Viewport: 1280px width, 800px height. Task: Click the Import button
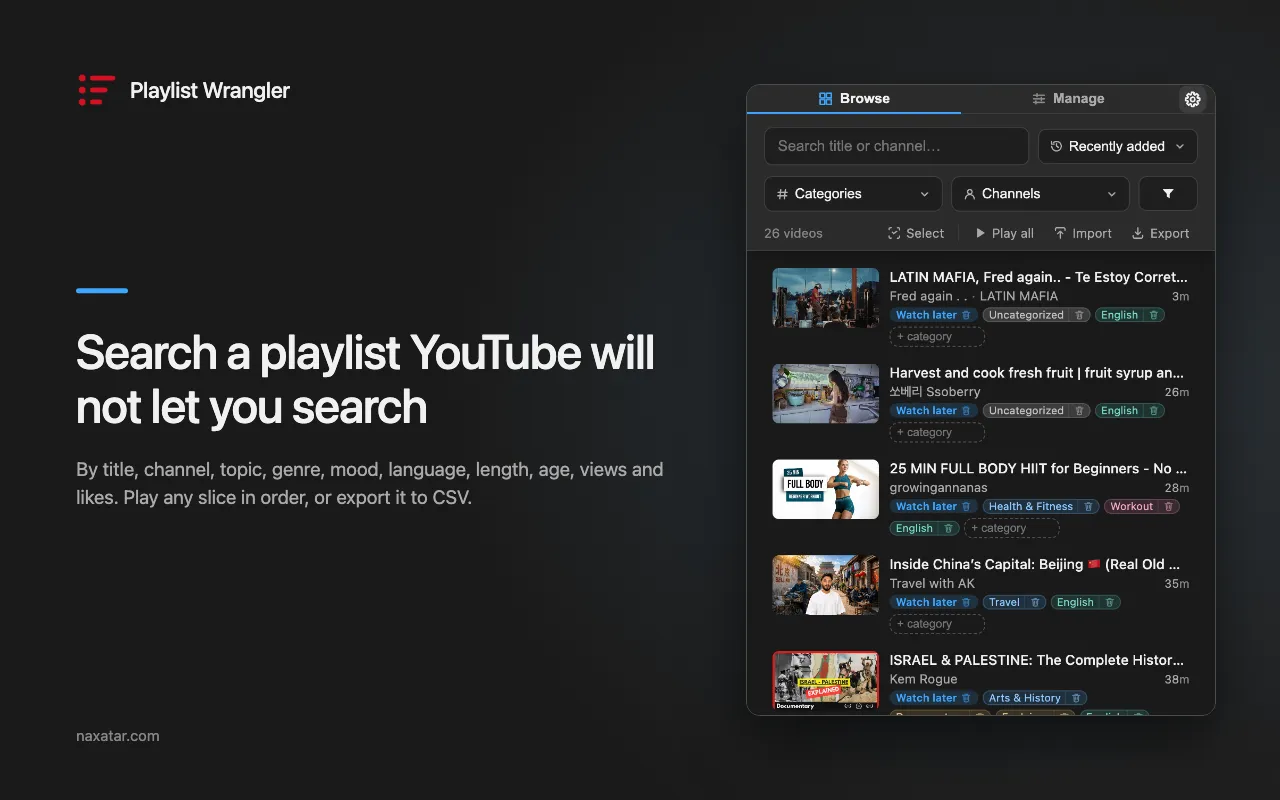click(x=1082, y=233)
